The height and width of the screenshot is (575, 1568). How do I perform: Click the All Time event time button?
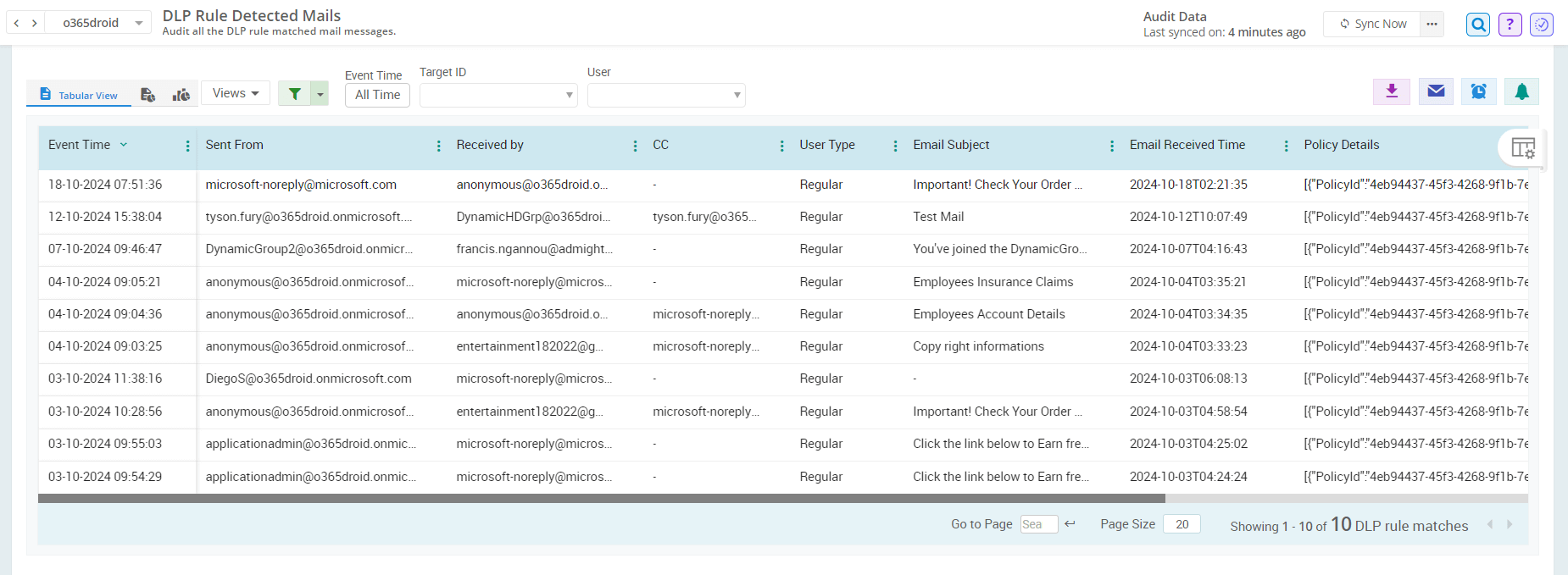pyautogui.click(x=377, y=95)
